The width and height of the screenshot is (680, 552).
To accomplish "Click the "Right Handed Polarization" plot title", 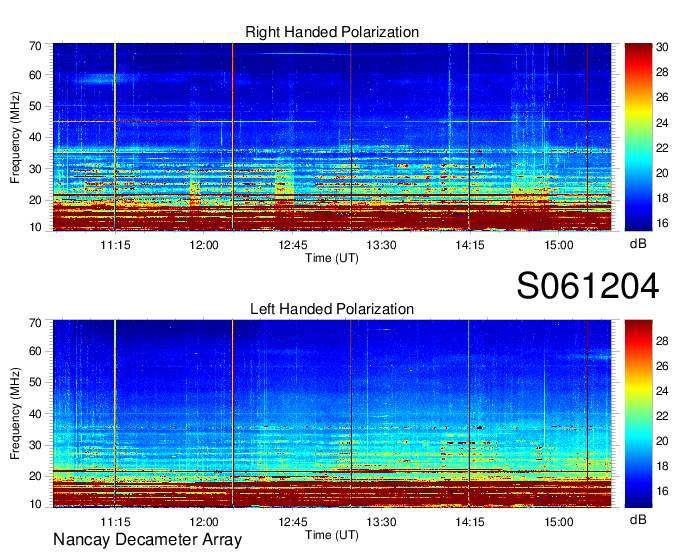I will pyautogui.click(x=332, y=32).
